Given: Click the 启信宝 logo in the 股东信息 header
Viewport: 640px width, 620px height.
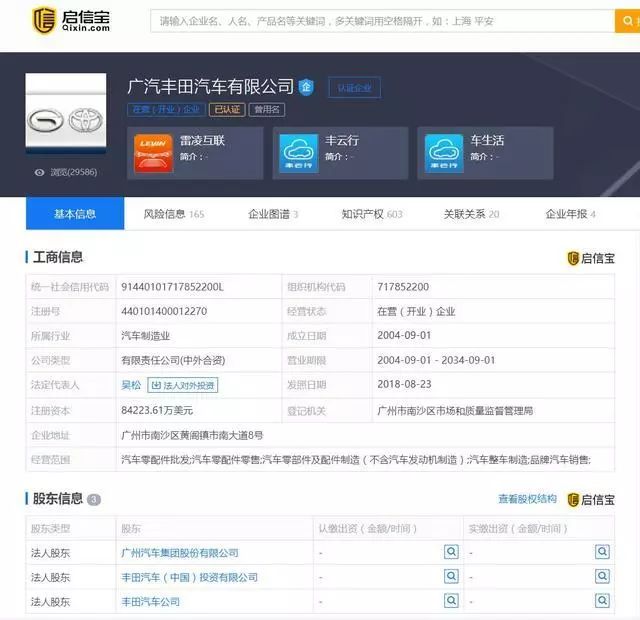Looking at the screenshot, I should point(591,500).
